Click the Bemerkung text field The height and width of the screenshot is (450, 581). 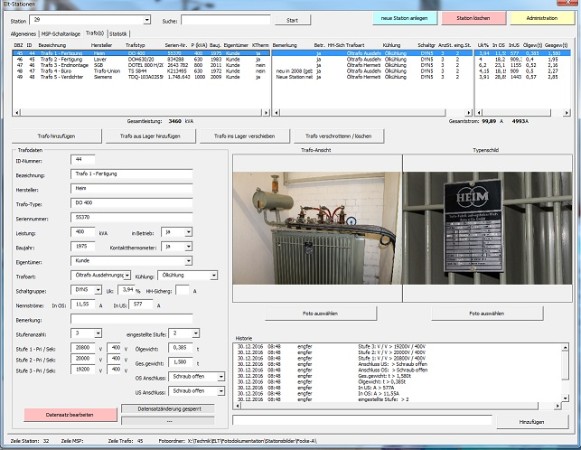tap(132, 319)
